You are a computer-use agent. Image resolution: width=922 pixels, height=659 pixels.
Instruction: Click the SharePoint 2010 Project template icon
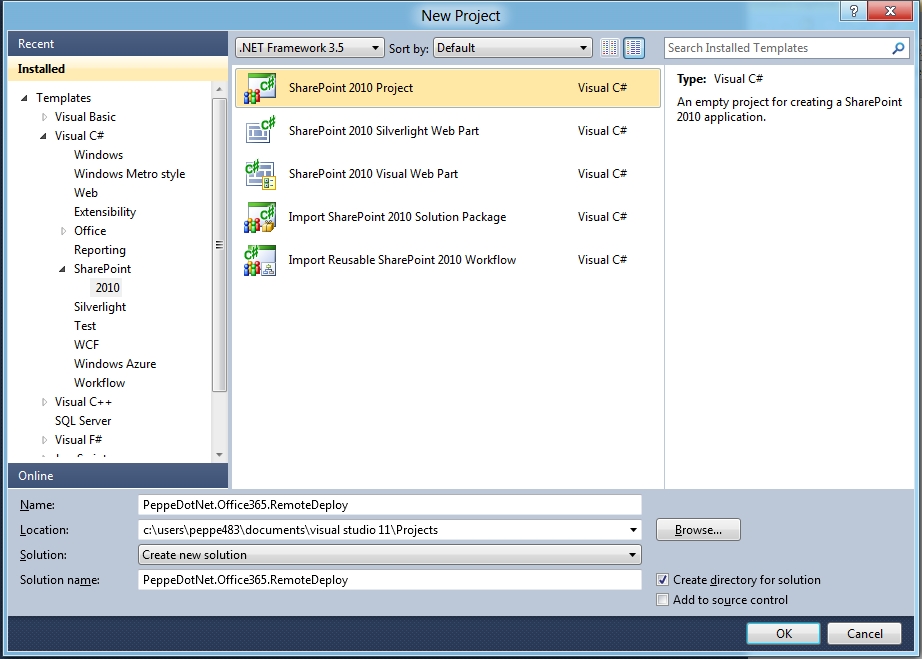(260, 88)
